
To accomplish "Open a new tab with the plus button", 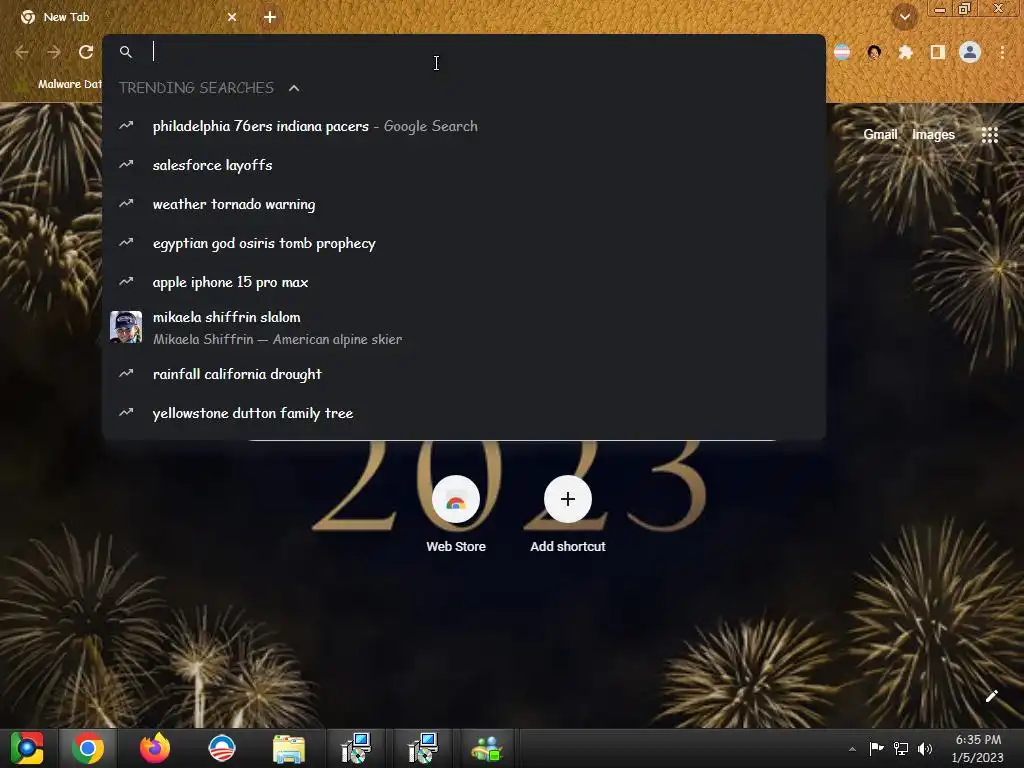I will tap(270, 17).
